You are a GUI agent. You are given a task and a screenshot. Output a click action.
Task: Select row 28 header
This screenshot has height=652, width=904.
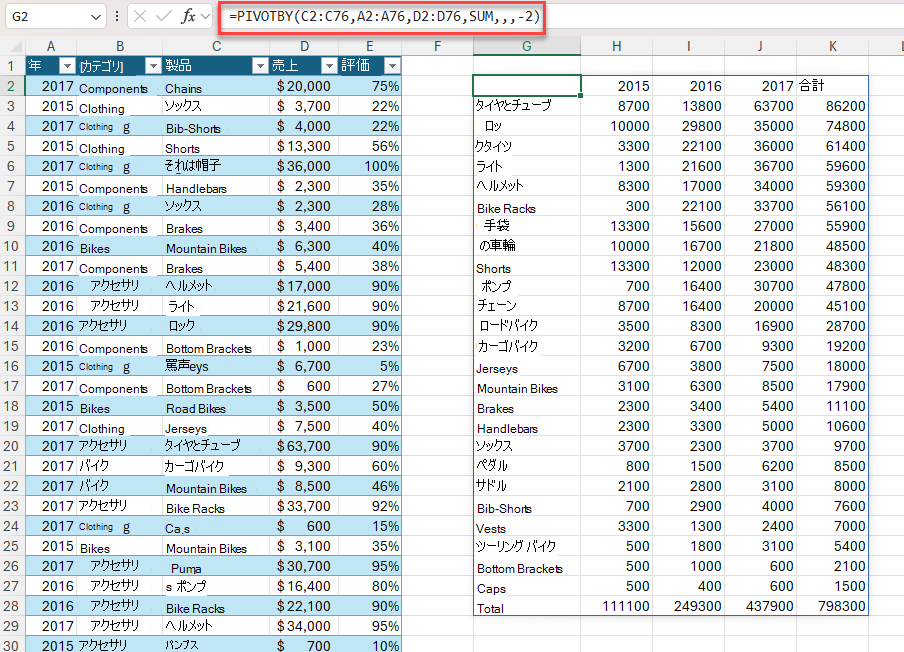pos(12,606)
